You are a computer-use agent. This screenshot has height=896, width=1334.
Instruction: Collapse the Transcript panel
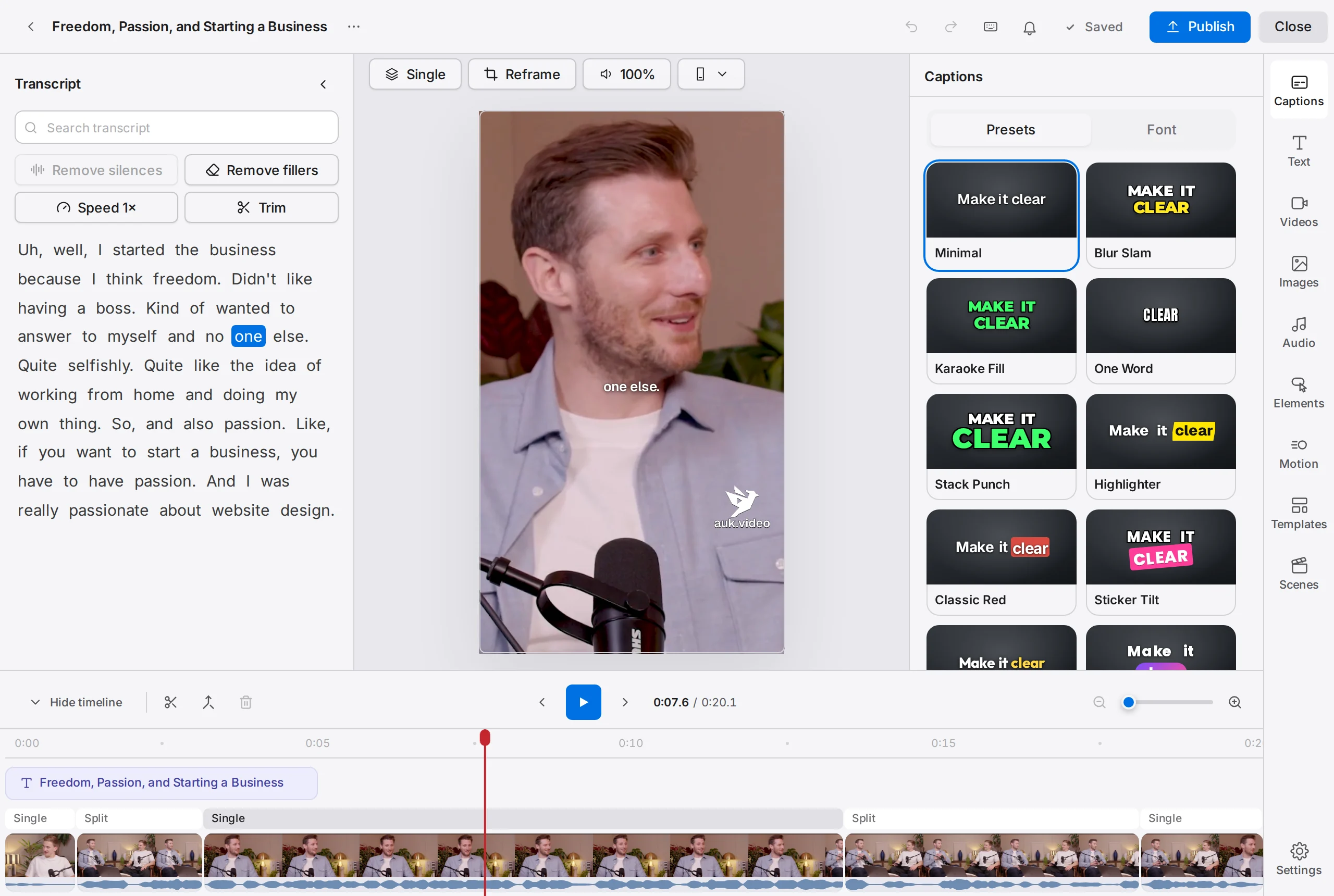pyautogui.click(x=324, y=84)
